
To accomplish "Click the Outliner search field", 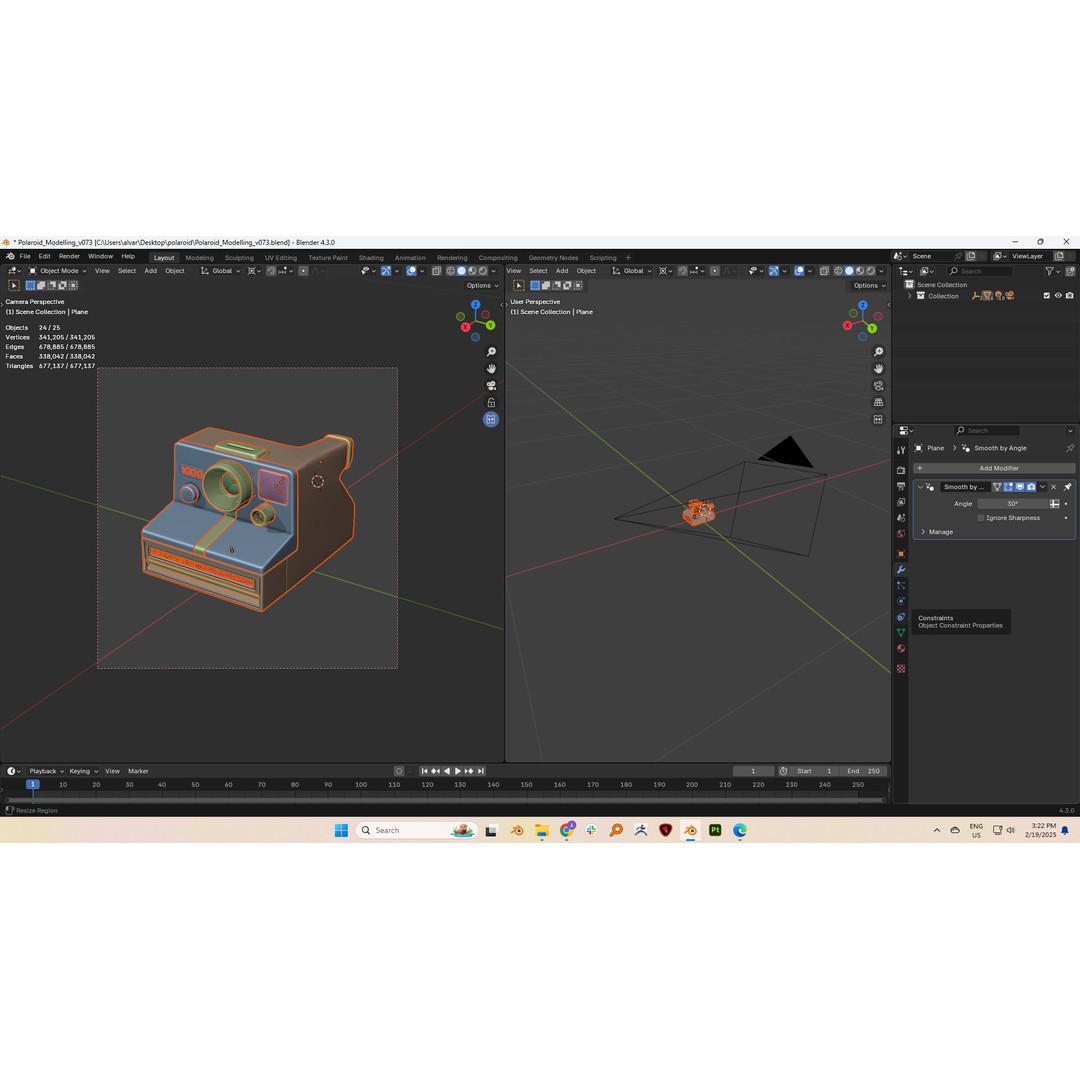I will click(x=980, y=271).
